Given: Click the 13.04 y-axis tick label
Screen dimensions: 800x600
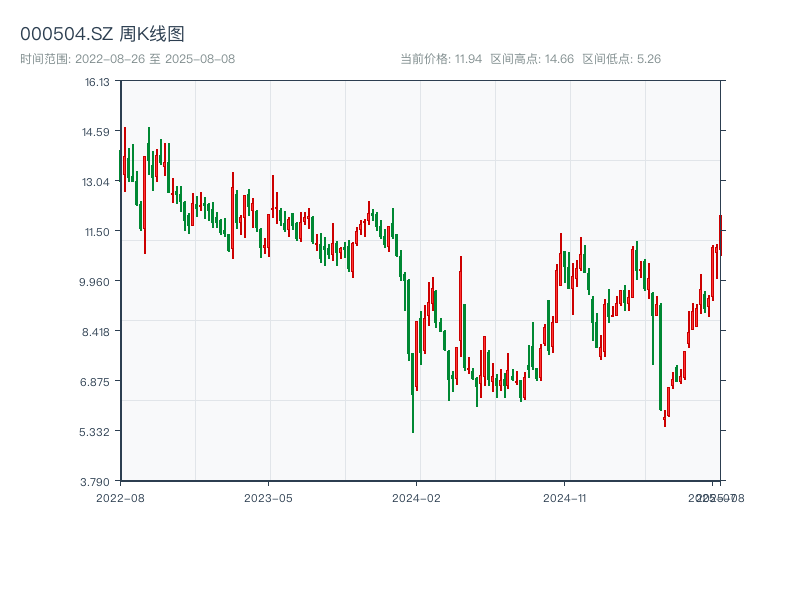Looking at the screenshot, I should (97, 182).
